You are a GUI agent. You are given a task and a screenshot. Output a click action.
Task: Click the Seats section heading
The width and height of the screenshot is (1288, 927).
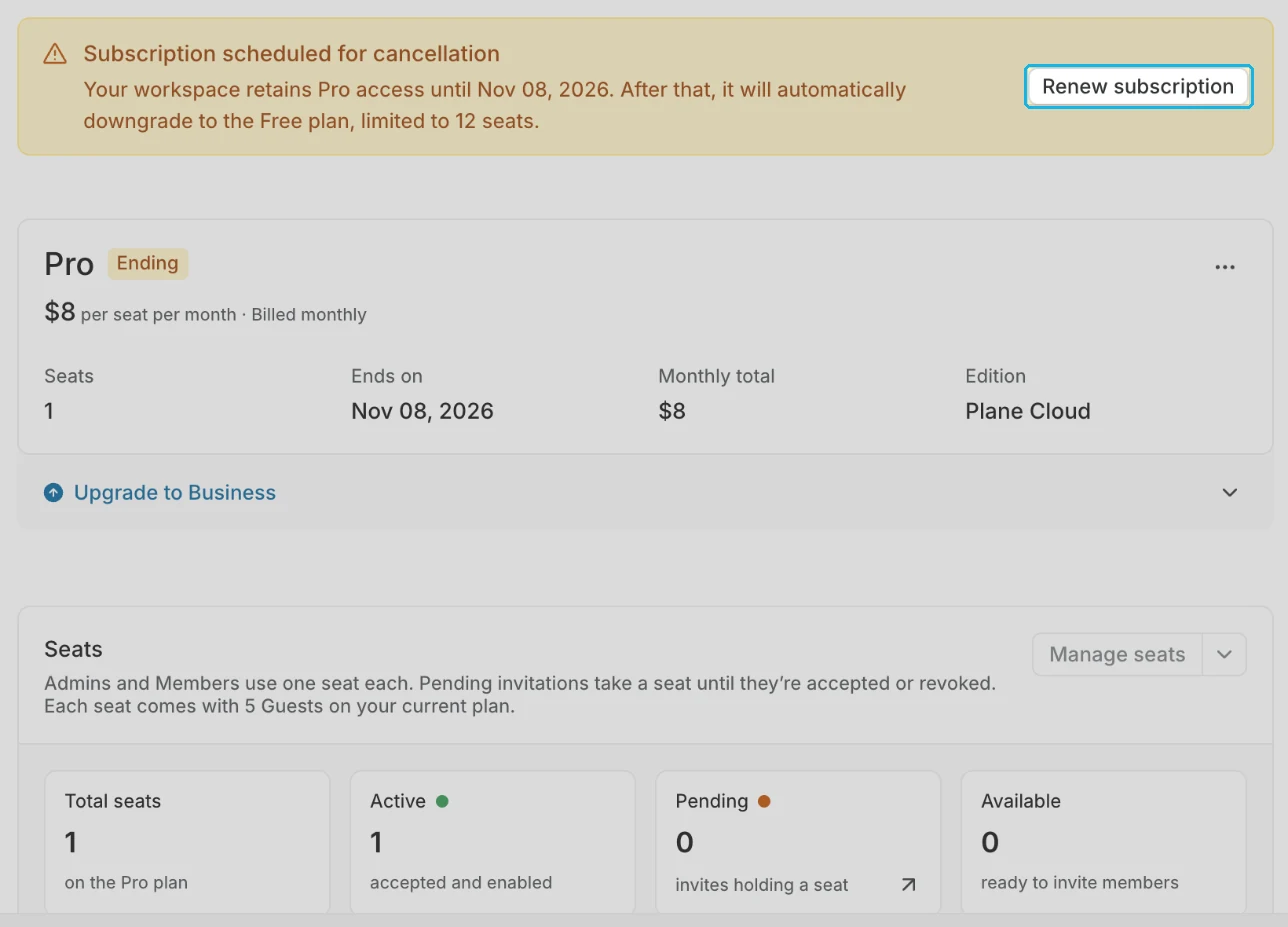coord(74,649)
